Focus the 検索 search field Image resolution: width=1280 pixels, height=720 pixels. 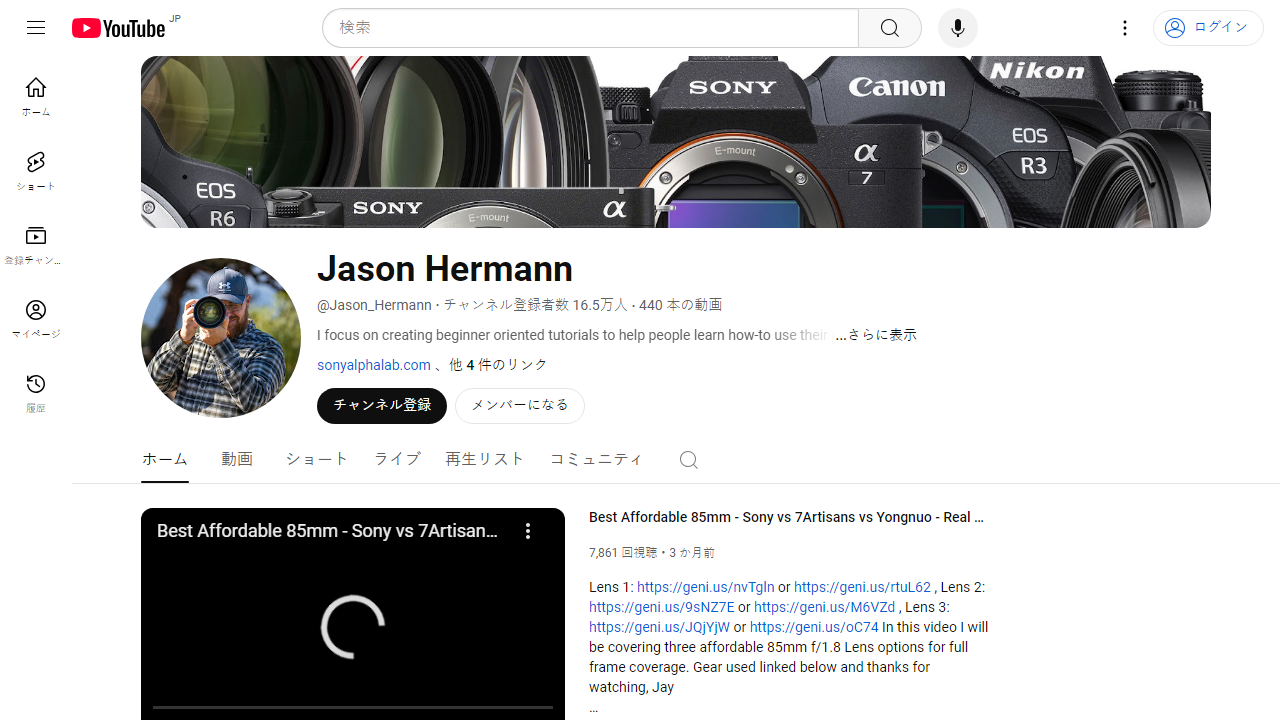[x=590, y=28]
